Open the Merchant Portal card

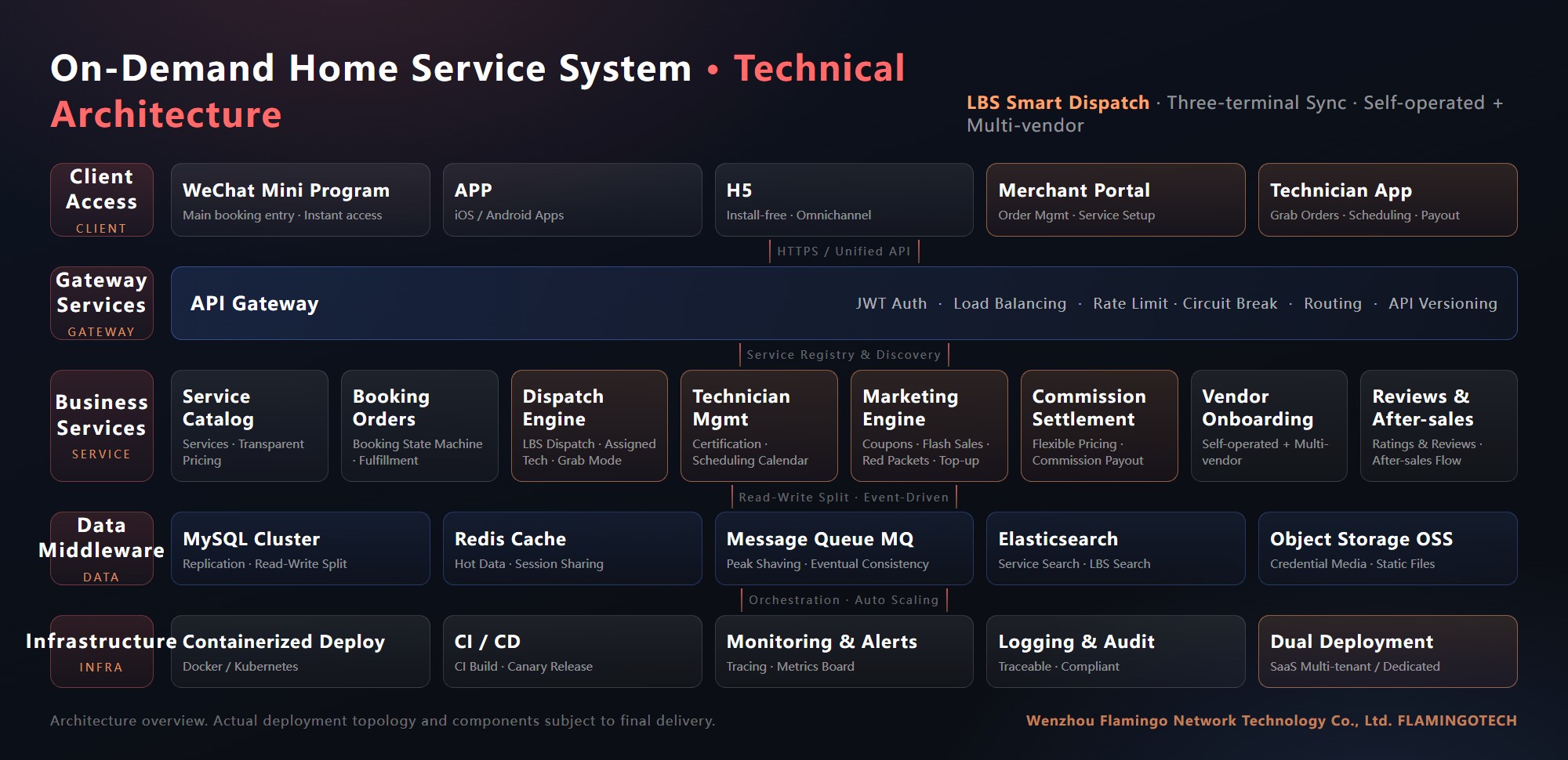pos(1116,200)
